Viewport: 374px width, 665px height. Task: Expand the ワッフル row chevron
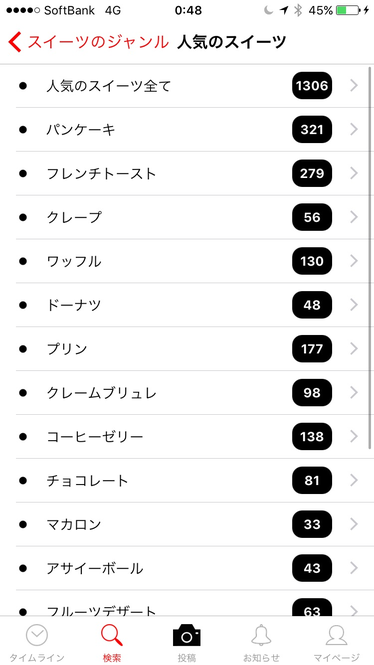[x=354, y=261]
